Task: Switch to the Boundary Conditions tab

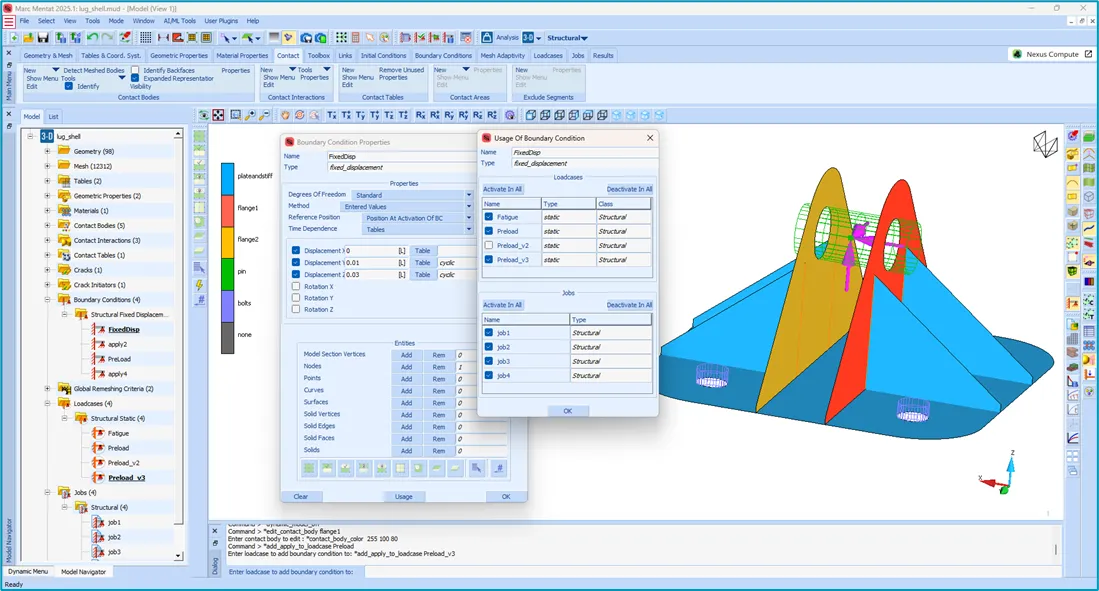Action: coord(443,56)
